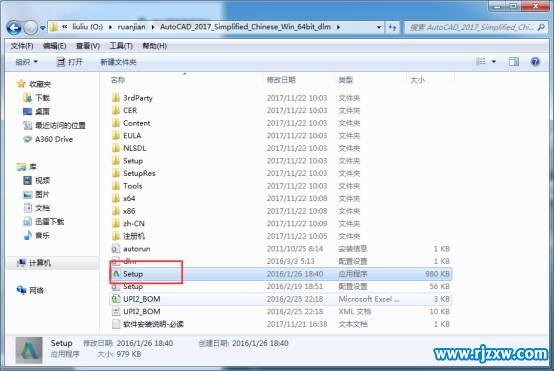
Task: Select the zh-CN folder icon
Action: click(x=116, y=223)
